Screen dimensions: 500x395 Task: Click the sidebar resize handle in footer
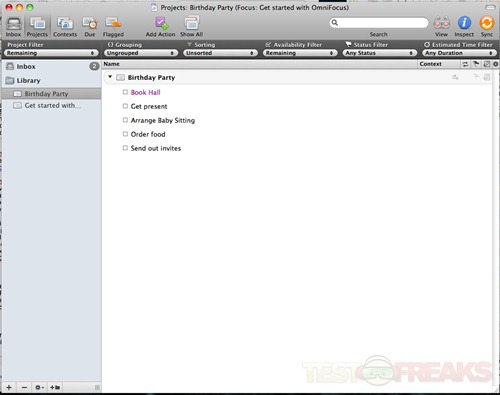pos(97,387)
